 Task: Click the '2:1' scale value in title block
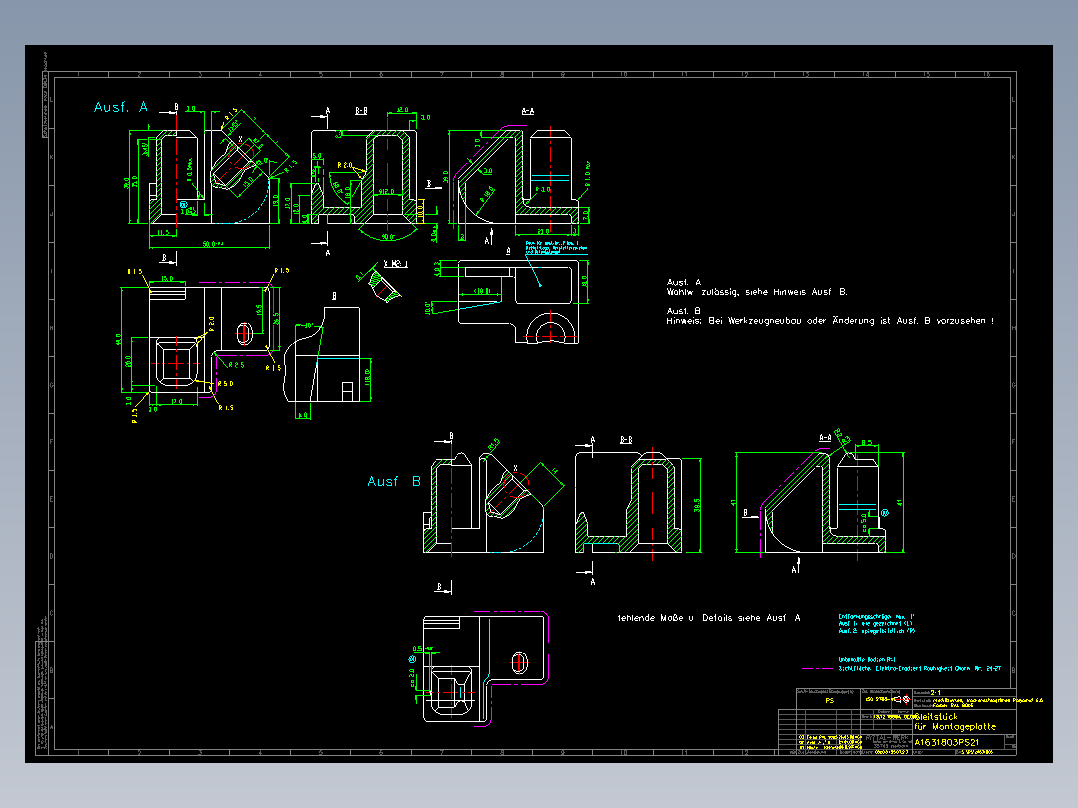click(935, 692)
